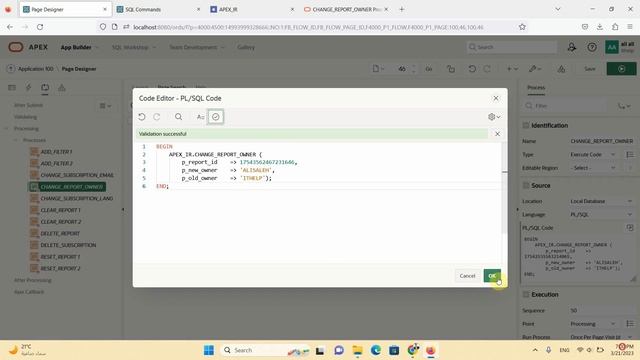Bookmark this page with the star icon
The height and width of the screenshot is (360, 640).
click(522, 27)
